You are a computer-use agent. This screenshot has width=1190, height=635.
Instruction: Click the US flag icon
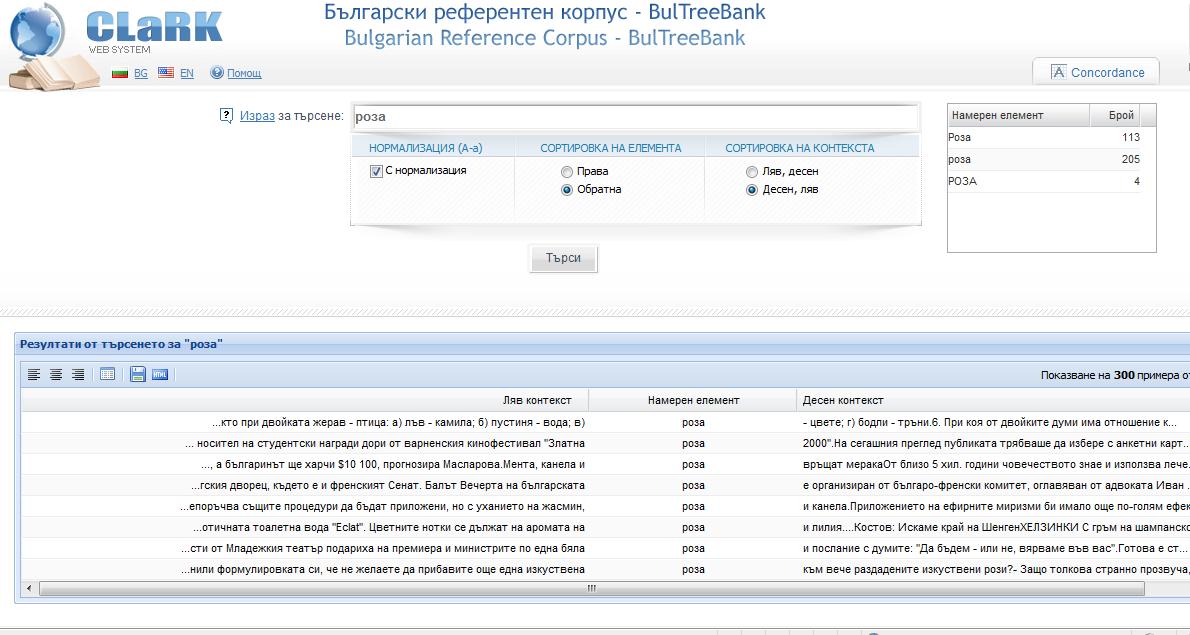(x=166, y=73)
